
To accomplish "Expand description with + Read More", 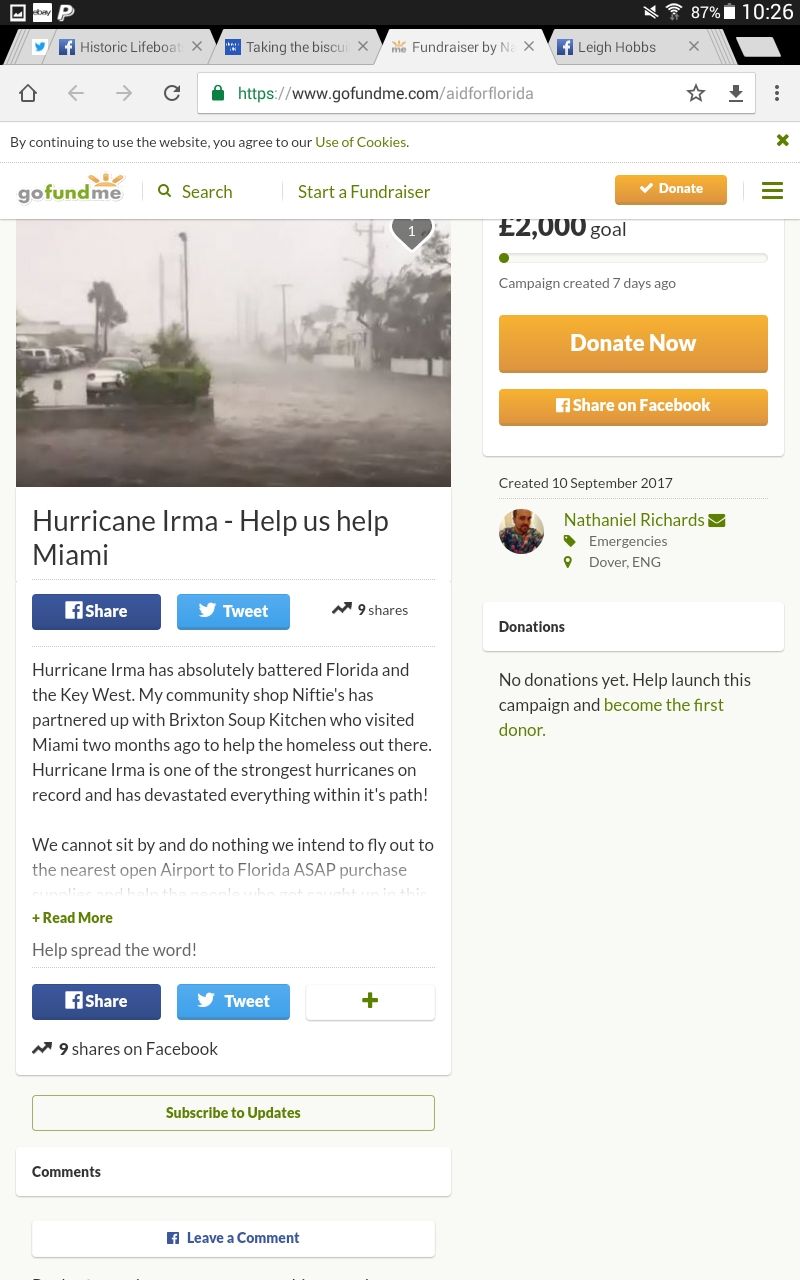I will (x=72, y=918).
